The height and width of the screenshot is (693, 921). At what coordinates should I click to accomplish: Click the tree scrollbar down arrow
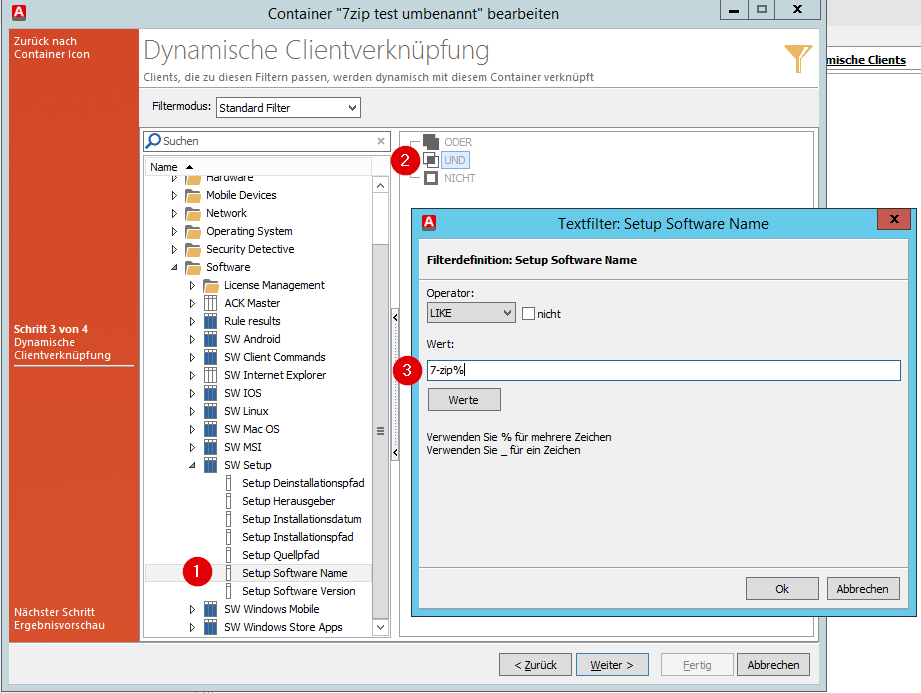[381, 627]
